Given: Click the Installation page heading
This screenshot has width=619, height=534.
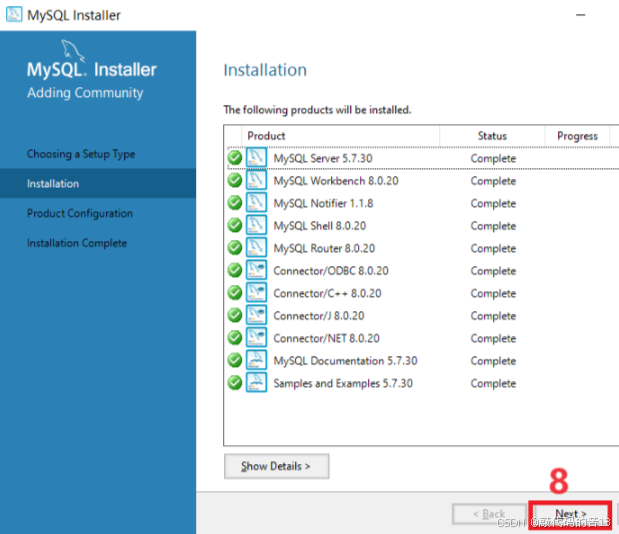Looking at the screenshot, I should click(x=265, y=70).
